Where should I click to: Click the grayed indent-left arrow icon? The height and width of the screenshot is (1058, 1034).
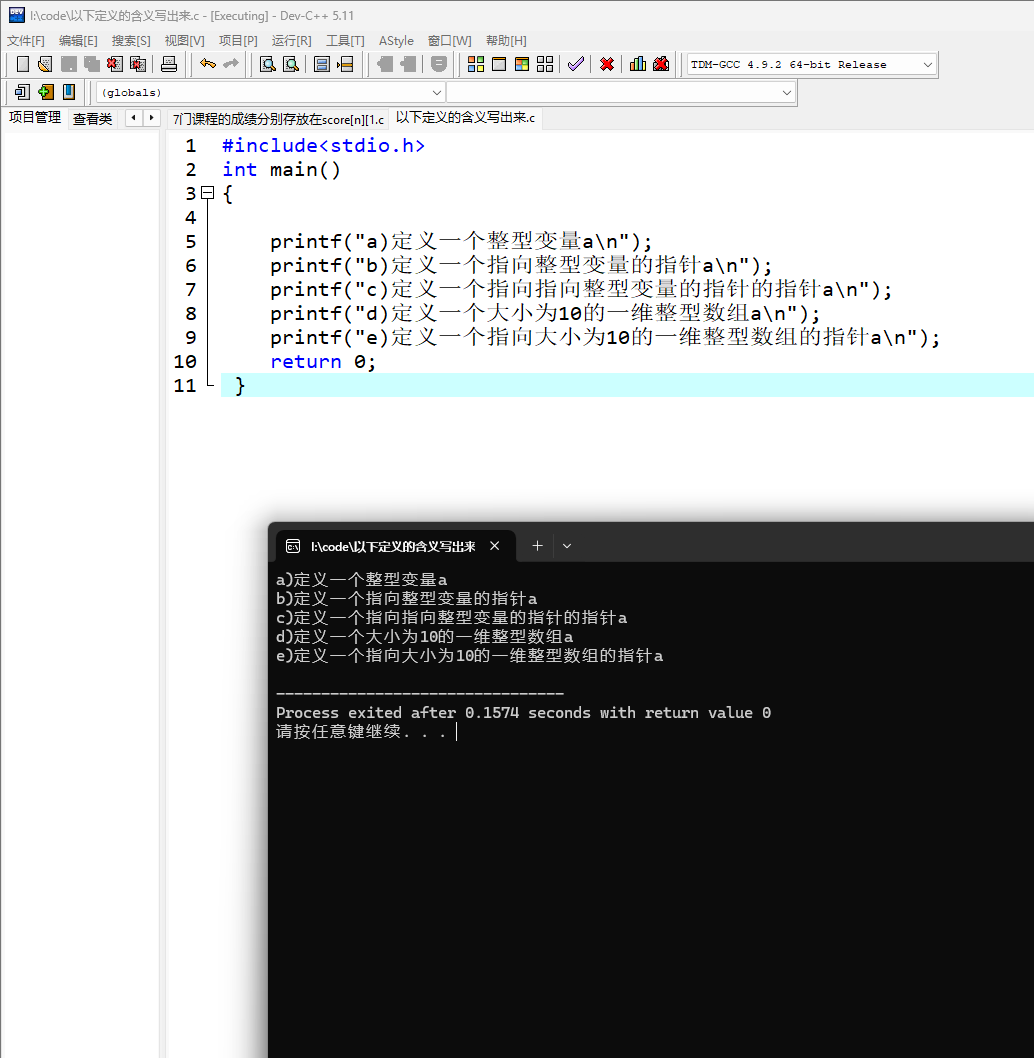[385, 64]
